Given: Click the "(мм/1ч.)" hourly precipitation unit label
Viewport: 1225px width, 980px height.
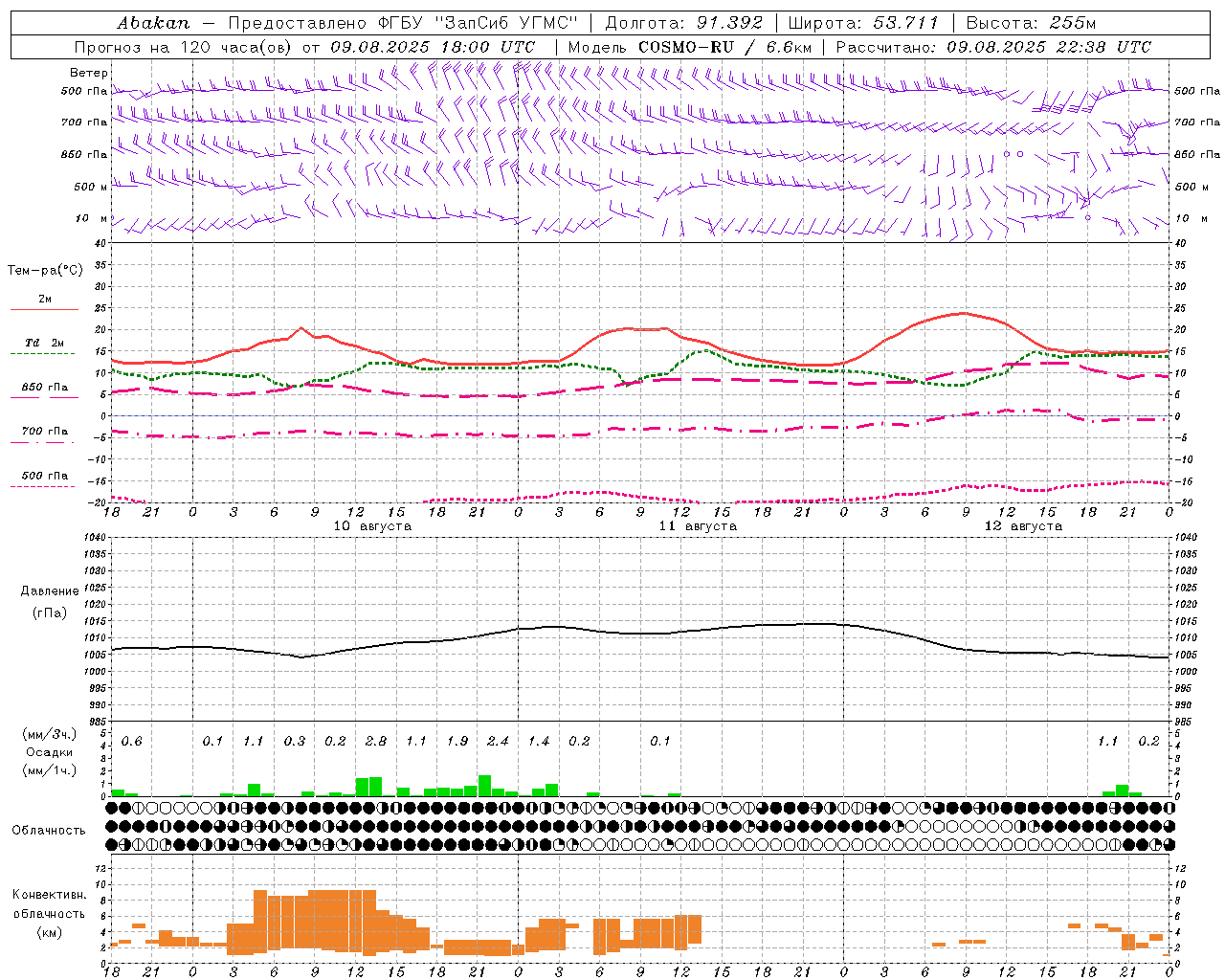Looking at the screenshot, I should [49, 770].
